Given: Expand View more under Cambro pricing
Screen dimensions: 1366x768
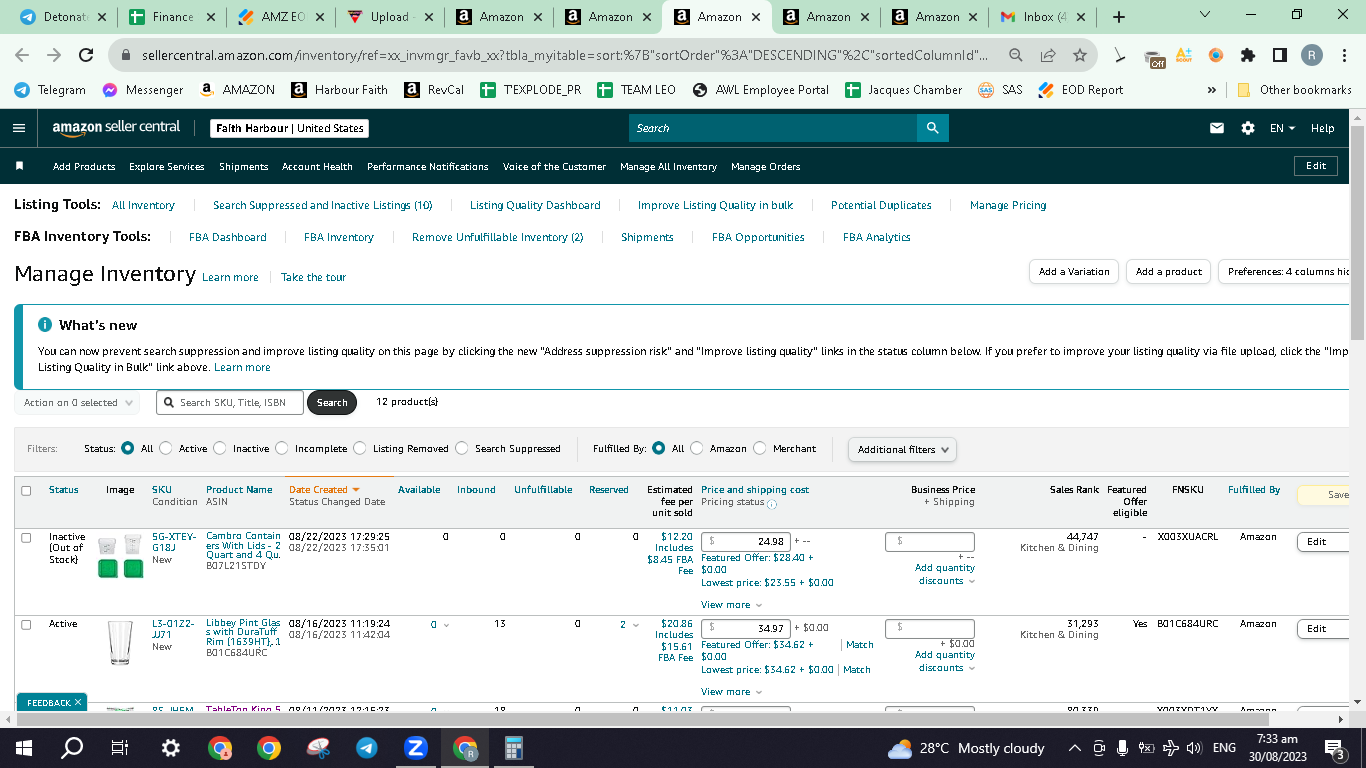Looking at the screenshot, I should (x=731, y=604).
